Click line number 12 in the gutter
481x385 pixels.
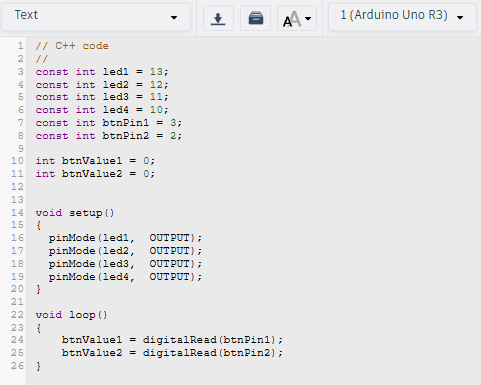coord(17,187)
